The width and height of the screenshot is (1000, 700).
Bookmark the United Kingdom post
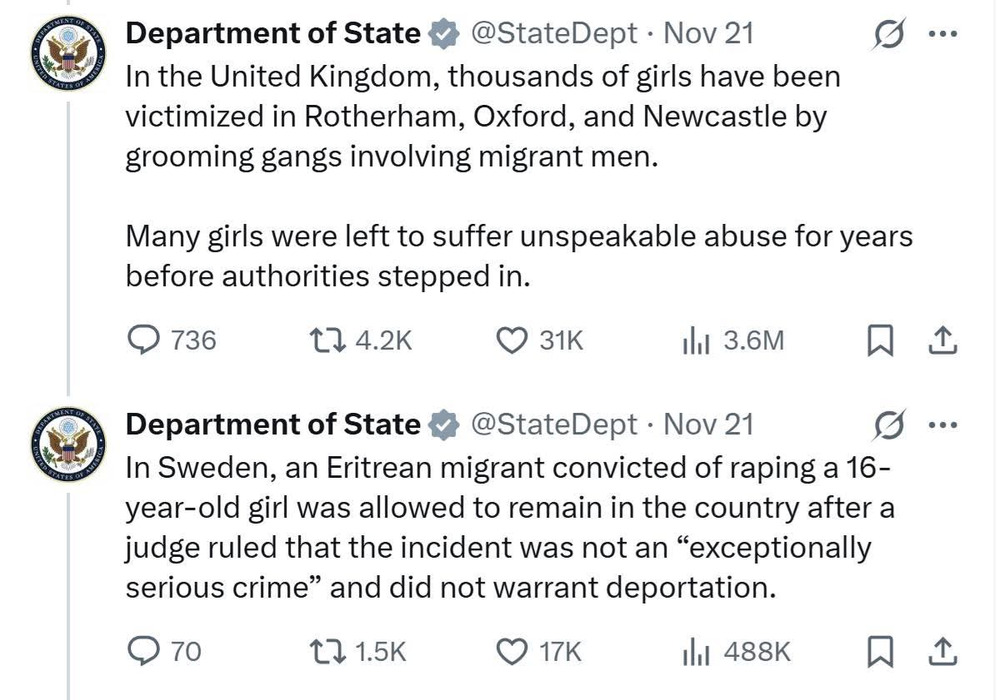click(877, 340)
